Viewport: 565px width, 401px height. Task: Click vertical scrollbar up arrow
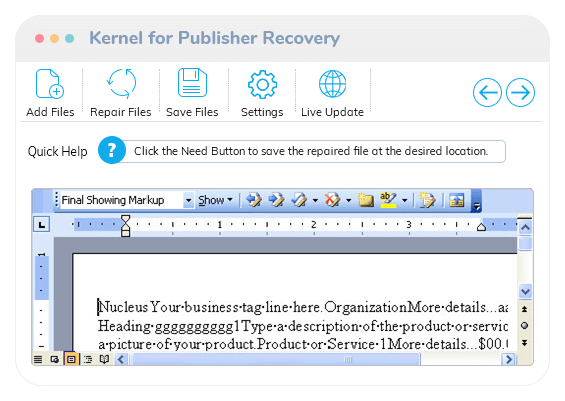tap(525, 227)
